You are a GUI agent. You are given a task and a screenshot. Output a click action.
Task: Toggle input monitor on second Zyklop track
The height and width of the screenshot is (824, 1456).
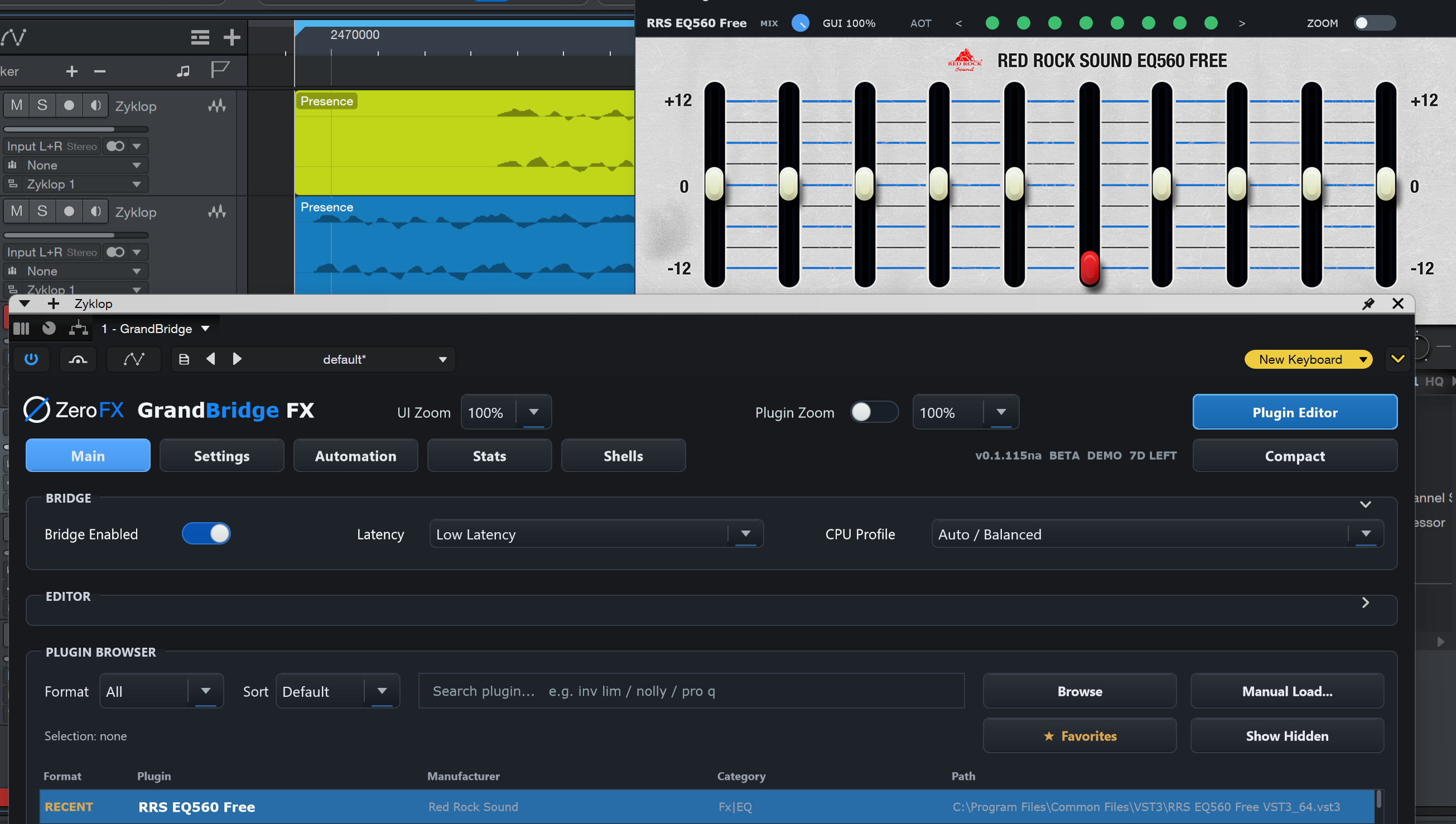(x=95, y=211)
